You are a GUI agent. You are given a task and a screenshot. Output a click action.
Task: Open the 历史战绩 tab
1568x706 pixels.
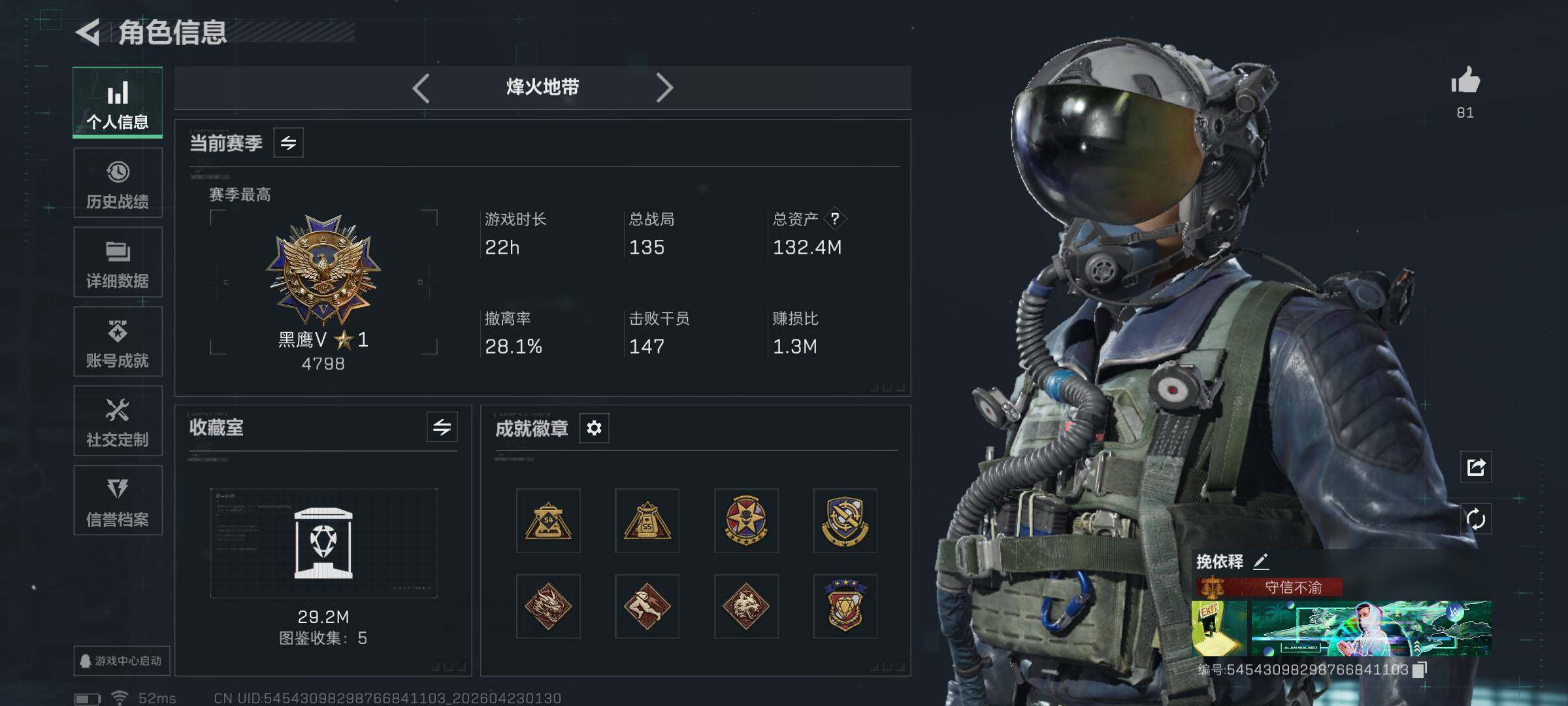[118, 183]
